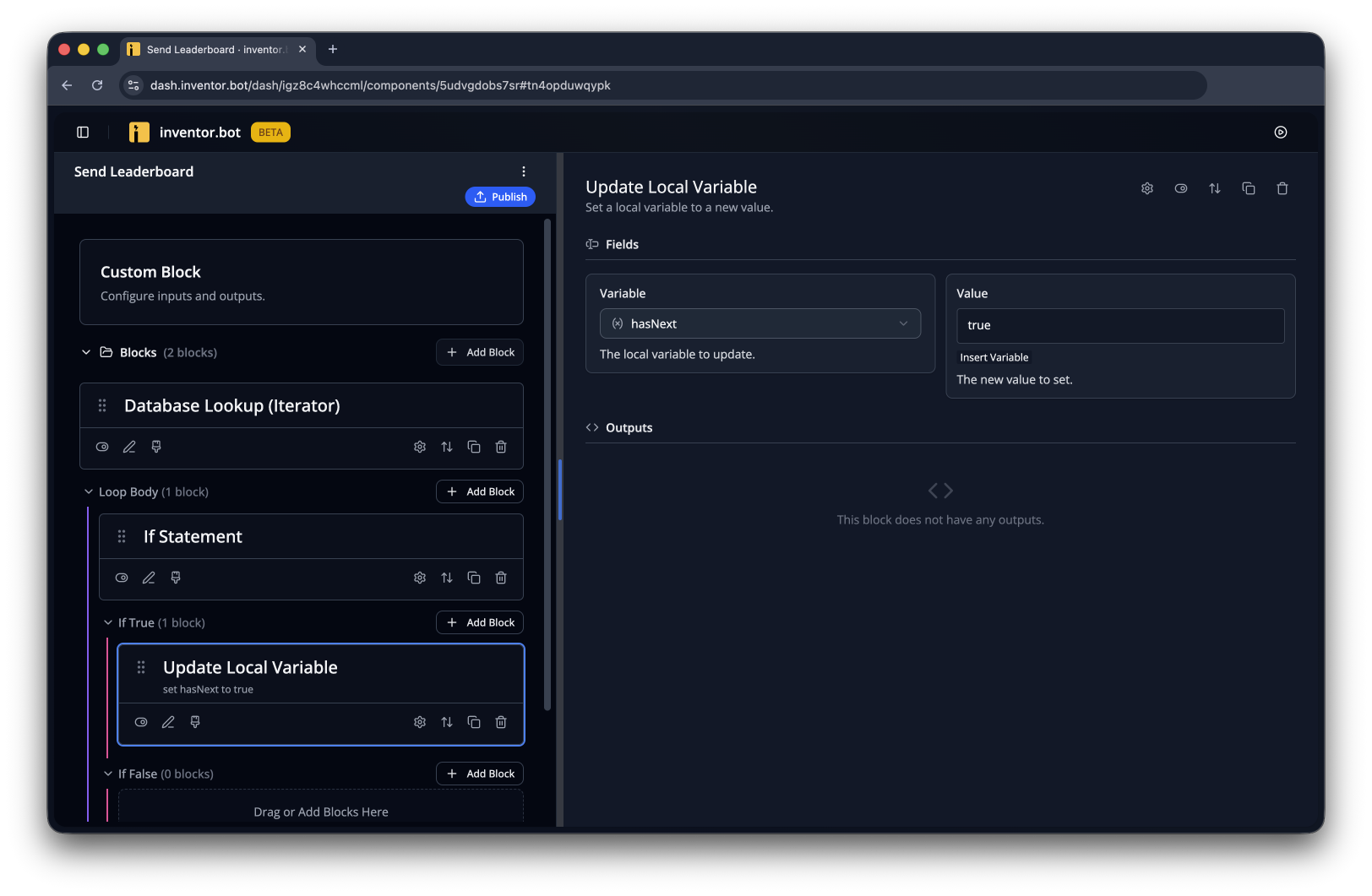Duplicate Update Local Variable card
Viewport: 1372px width, 896px height.
click(x=474, y=722)
